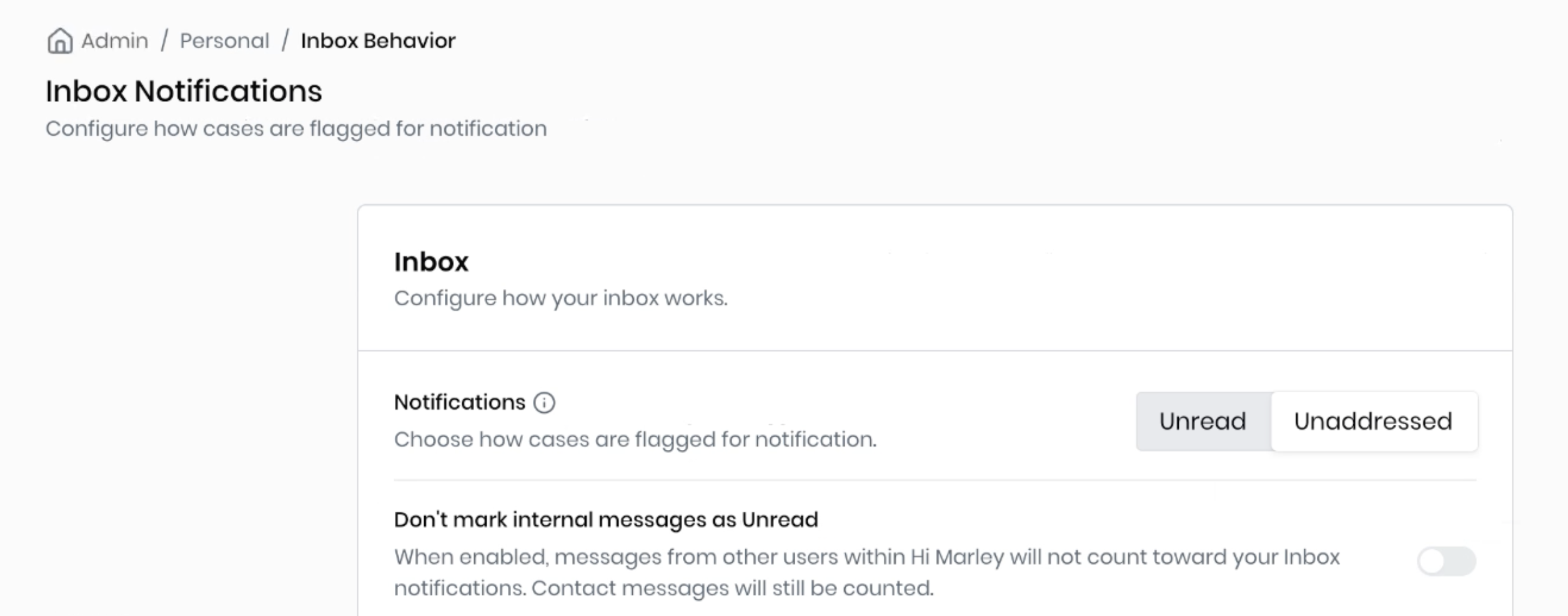The height and width of the screenshot is (616, 1568).
Task: Click the 'Configure how your inbox works' text
Action: click(x=560, y=298)
